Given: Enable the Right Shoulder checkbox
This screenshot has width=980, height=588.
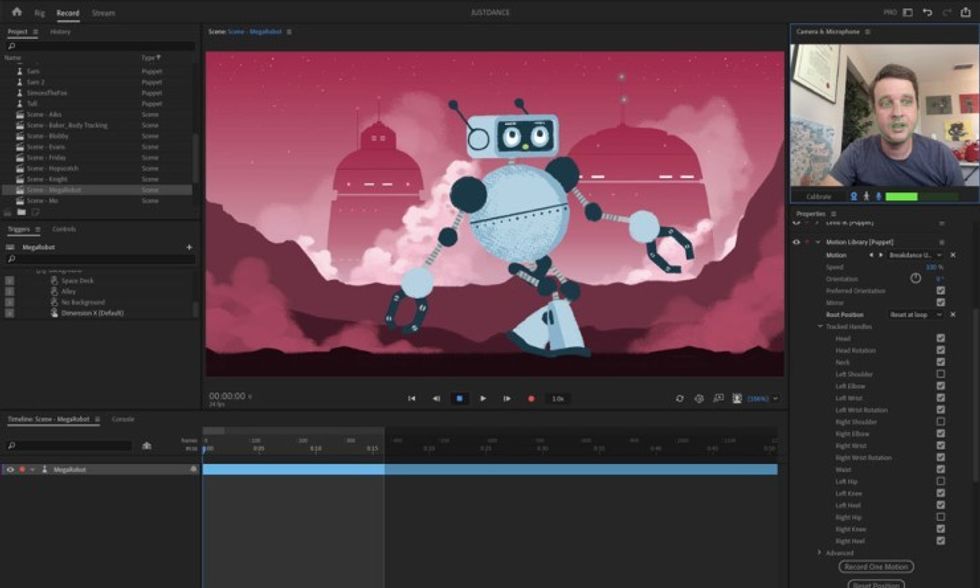Looking at the screenshot, I should 941,421.
